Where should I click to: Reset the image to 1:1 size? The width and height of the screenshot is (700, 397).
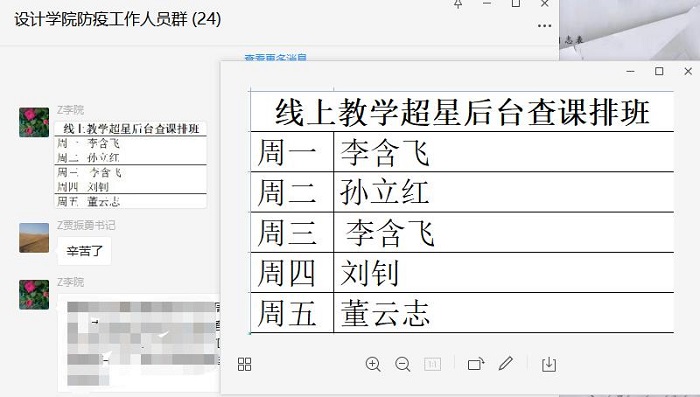(x=432, y=364)
